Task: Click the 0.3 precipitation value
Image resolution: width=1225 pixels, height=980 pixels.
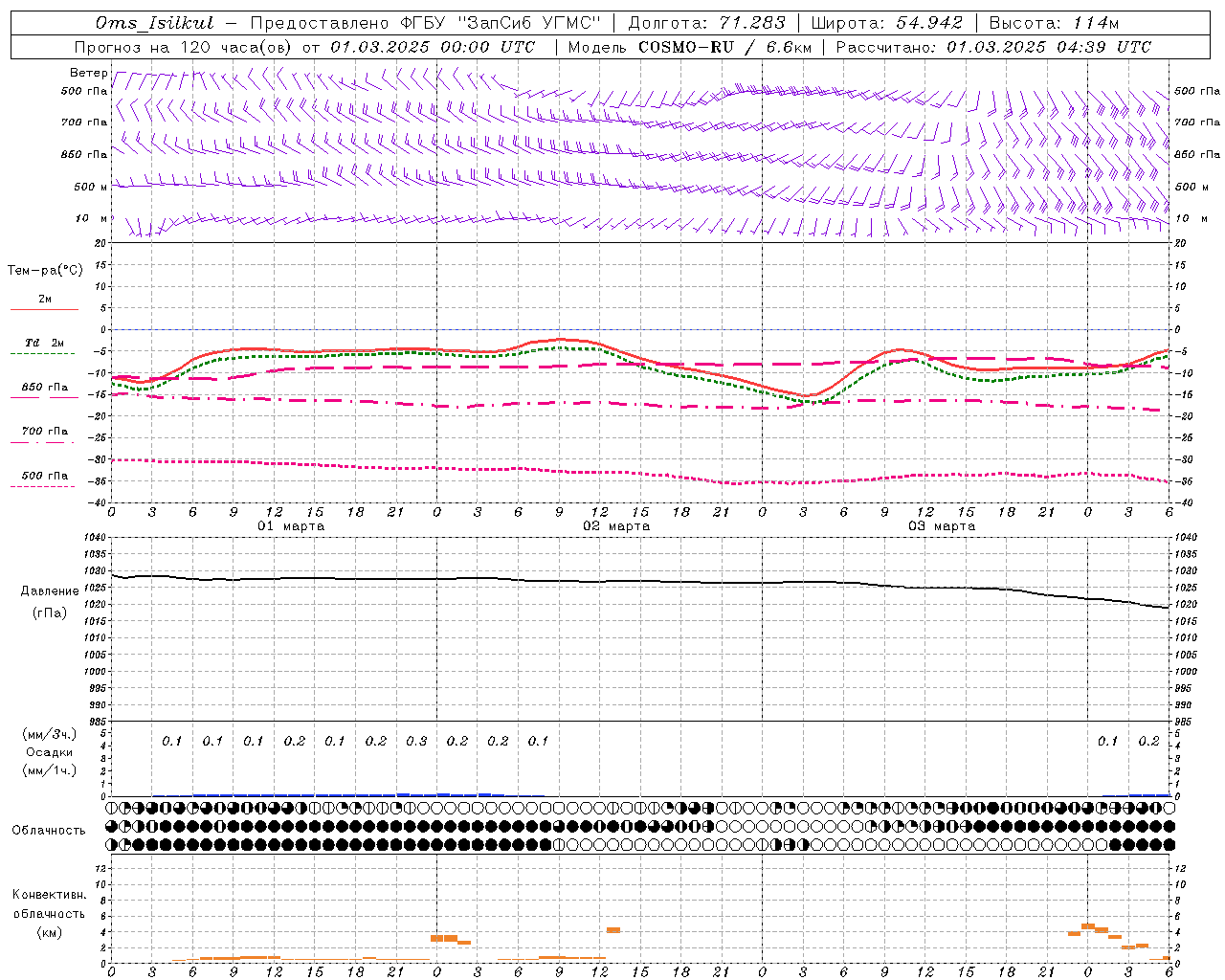Action: point(416,742)
